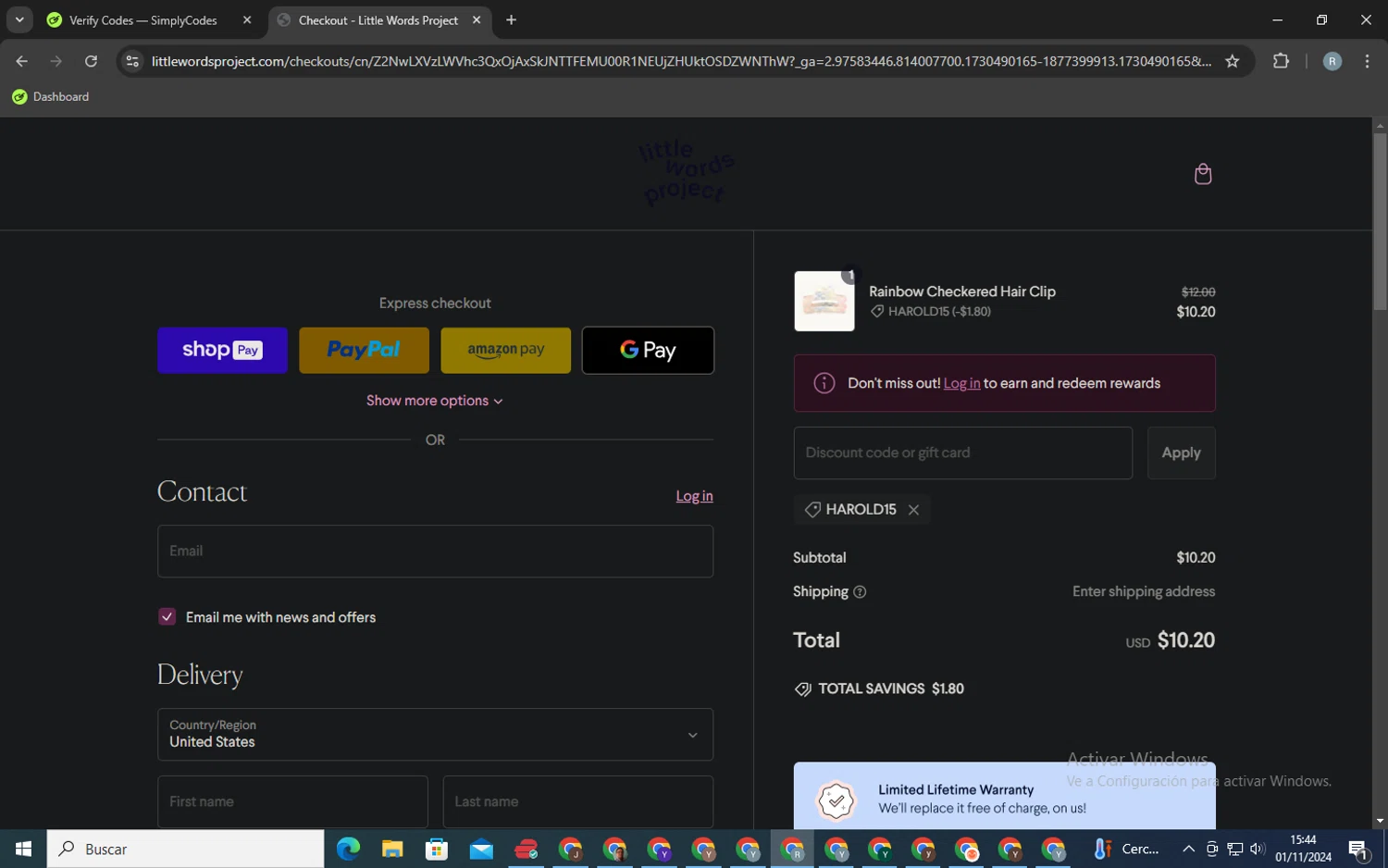This screenshot has width=1388, height=868.
Task: Open the shopping bag cart icon
Action: tap(1202, 174)
